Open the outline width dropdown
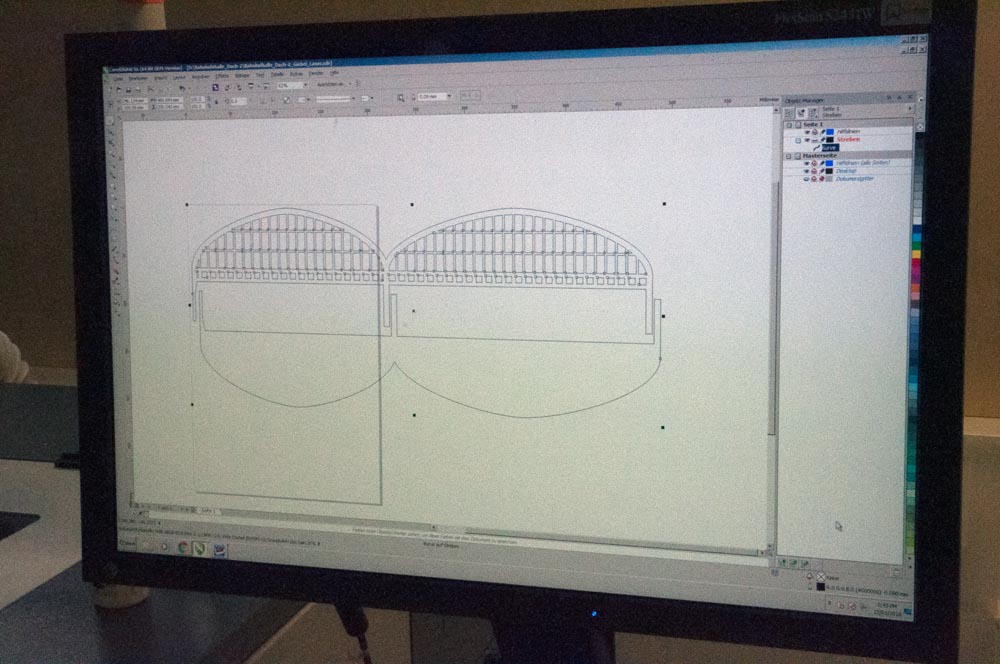 (449, 97)
